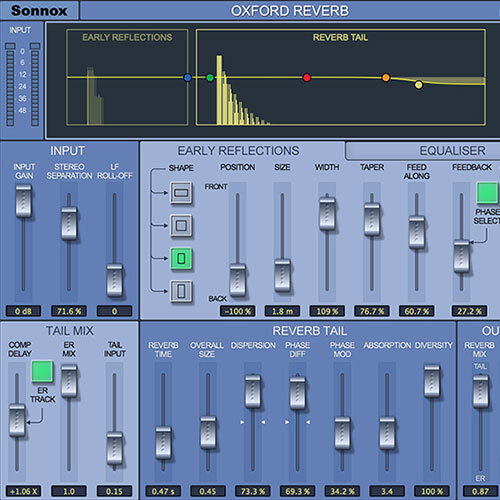Click the Phase Mod 34.2 % value field
This screenshot has width=500, height=500.
342,491
